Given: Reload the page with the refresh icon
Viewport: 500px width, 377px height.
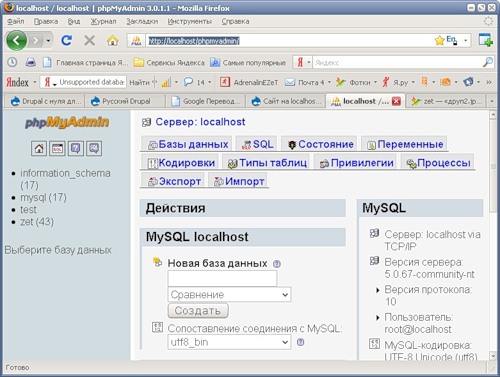Looking at the screenshot, I should (x=67, y=41).
